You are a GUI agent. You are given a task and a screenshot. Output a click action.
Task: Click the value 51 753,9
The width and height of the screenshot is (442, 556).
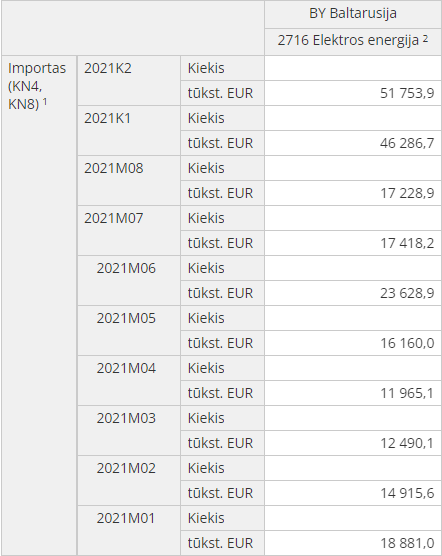coord(407,93)
